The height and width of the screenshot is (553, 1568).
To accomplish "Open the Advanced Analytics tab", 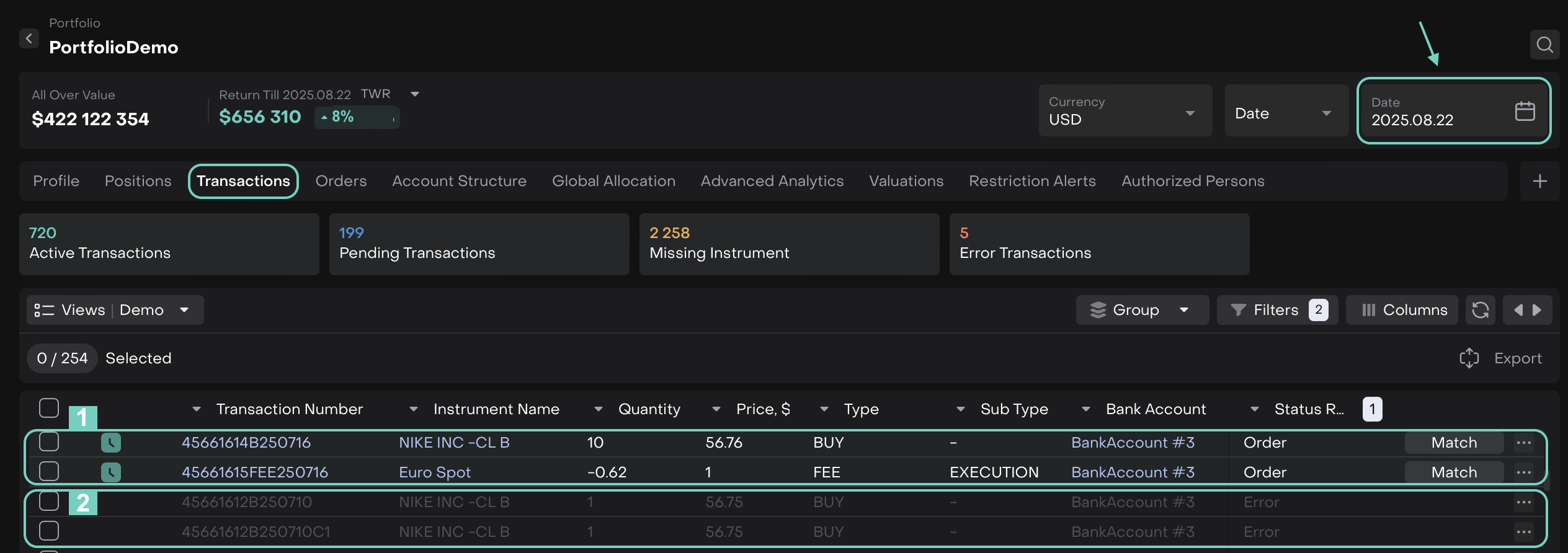I will [772, 181].
